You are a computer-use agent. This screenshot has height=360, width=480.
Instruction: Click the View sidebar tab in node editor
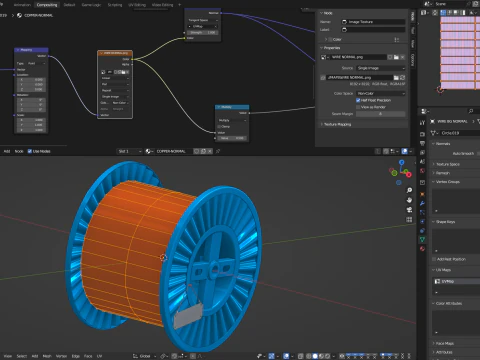pyautogui.click(x=413, y=44)
